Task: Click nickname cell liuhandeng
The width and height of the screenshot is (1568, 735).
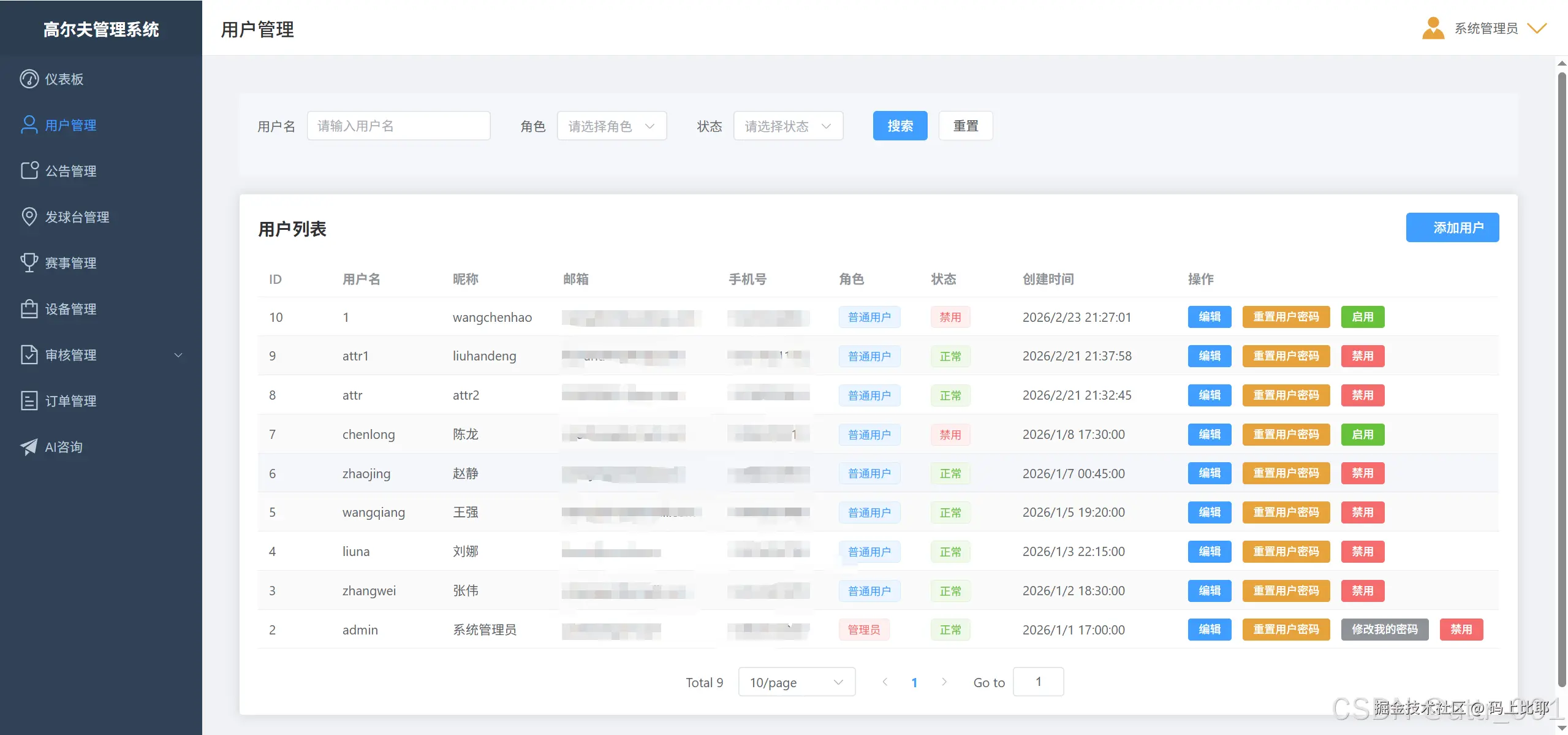Action: (x=484, y=356)
